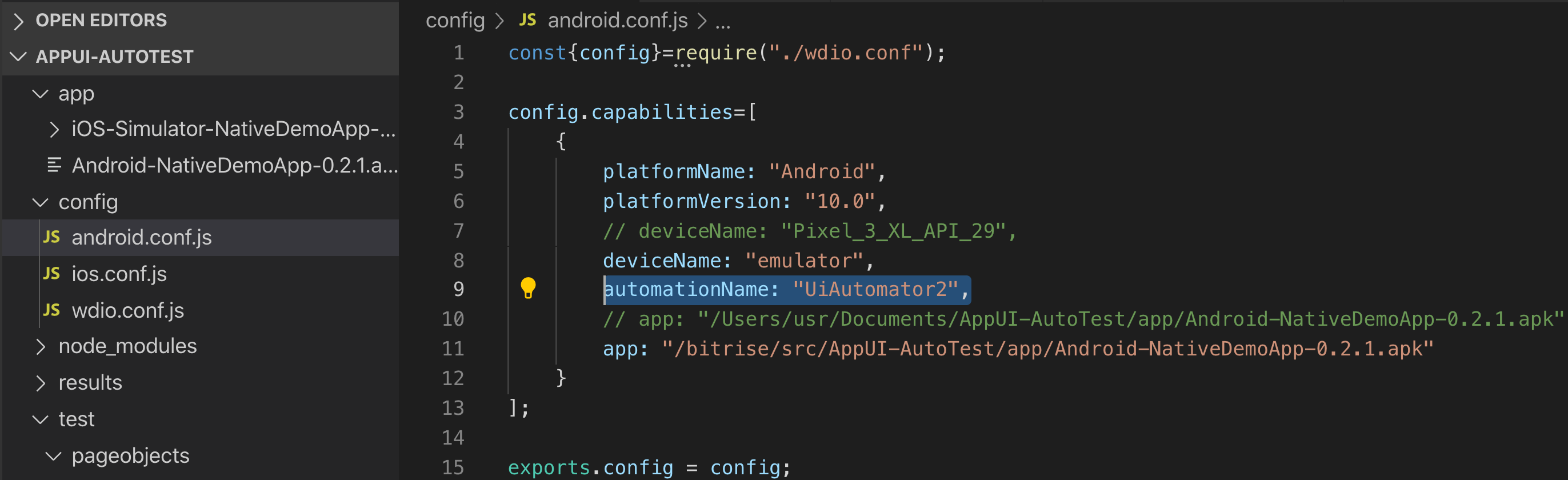Collapse the app folder
Viewport: 1568px width, 480px height.
coord(40,94)
